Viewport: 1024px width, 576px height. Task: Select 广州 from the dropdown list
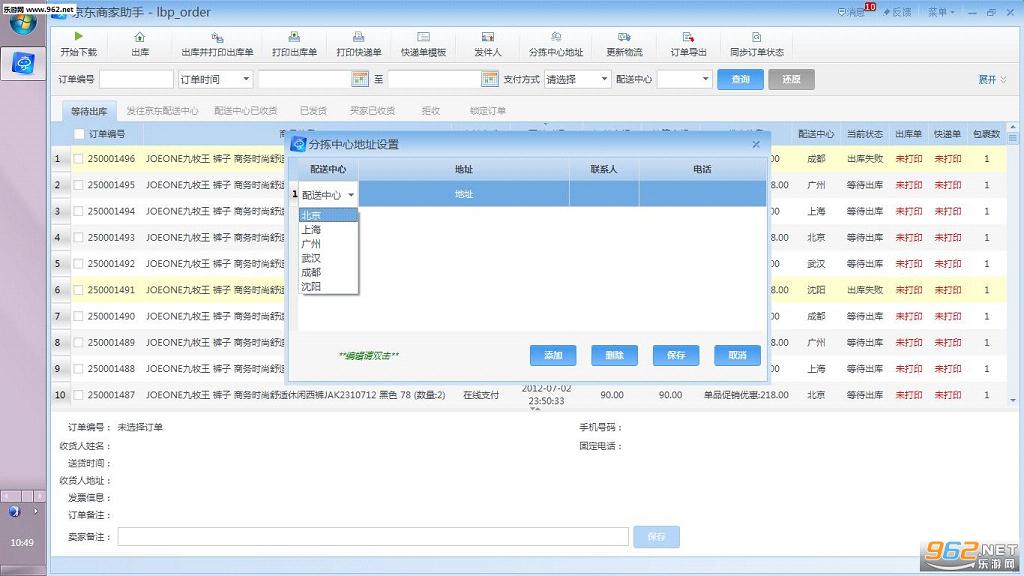(328, 244)
